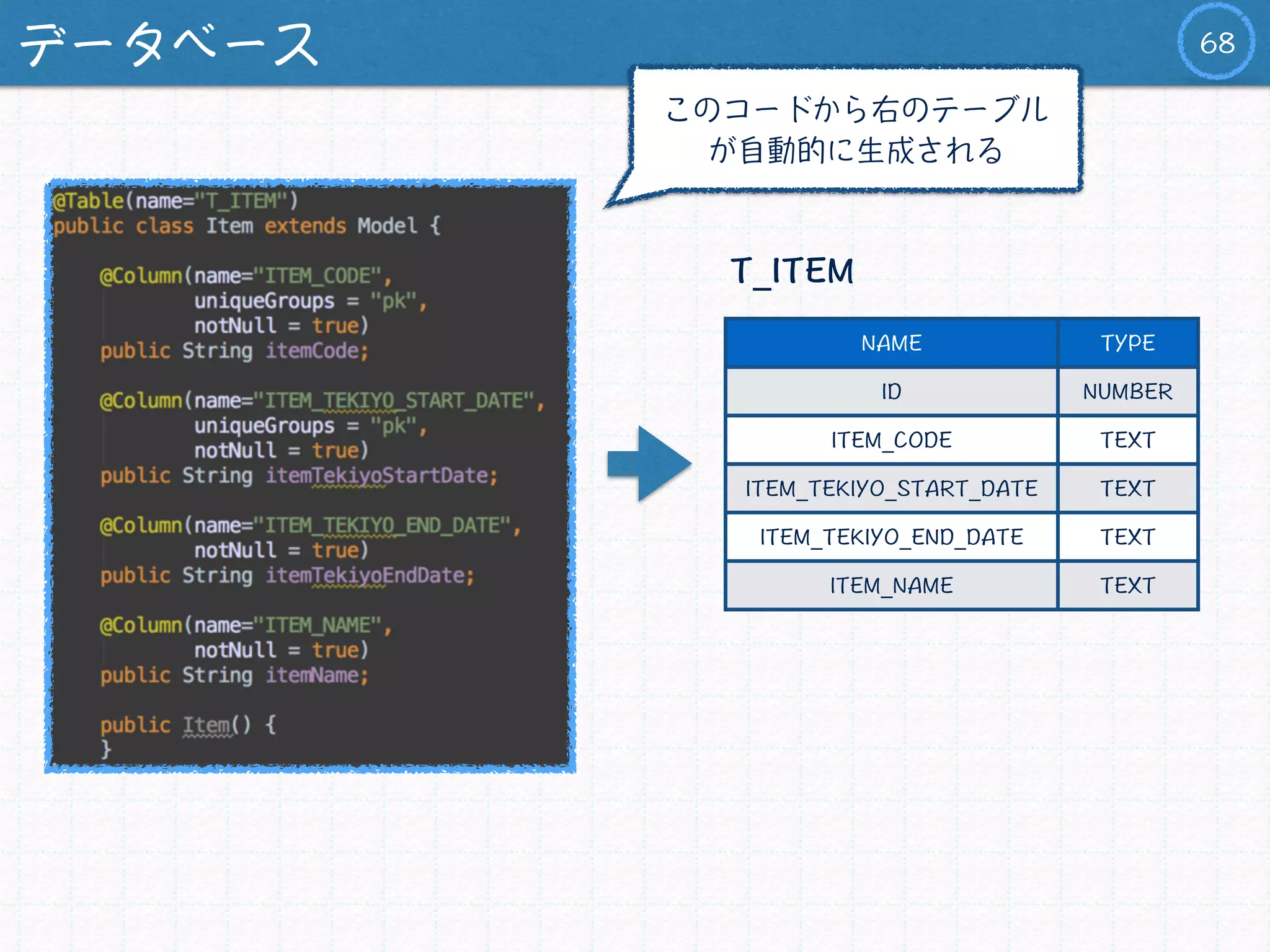The width and height of the screenshot is (1270, 952).
Task: Select the ID table cell
Action: click(890, 392)
